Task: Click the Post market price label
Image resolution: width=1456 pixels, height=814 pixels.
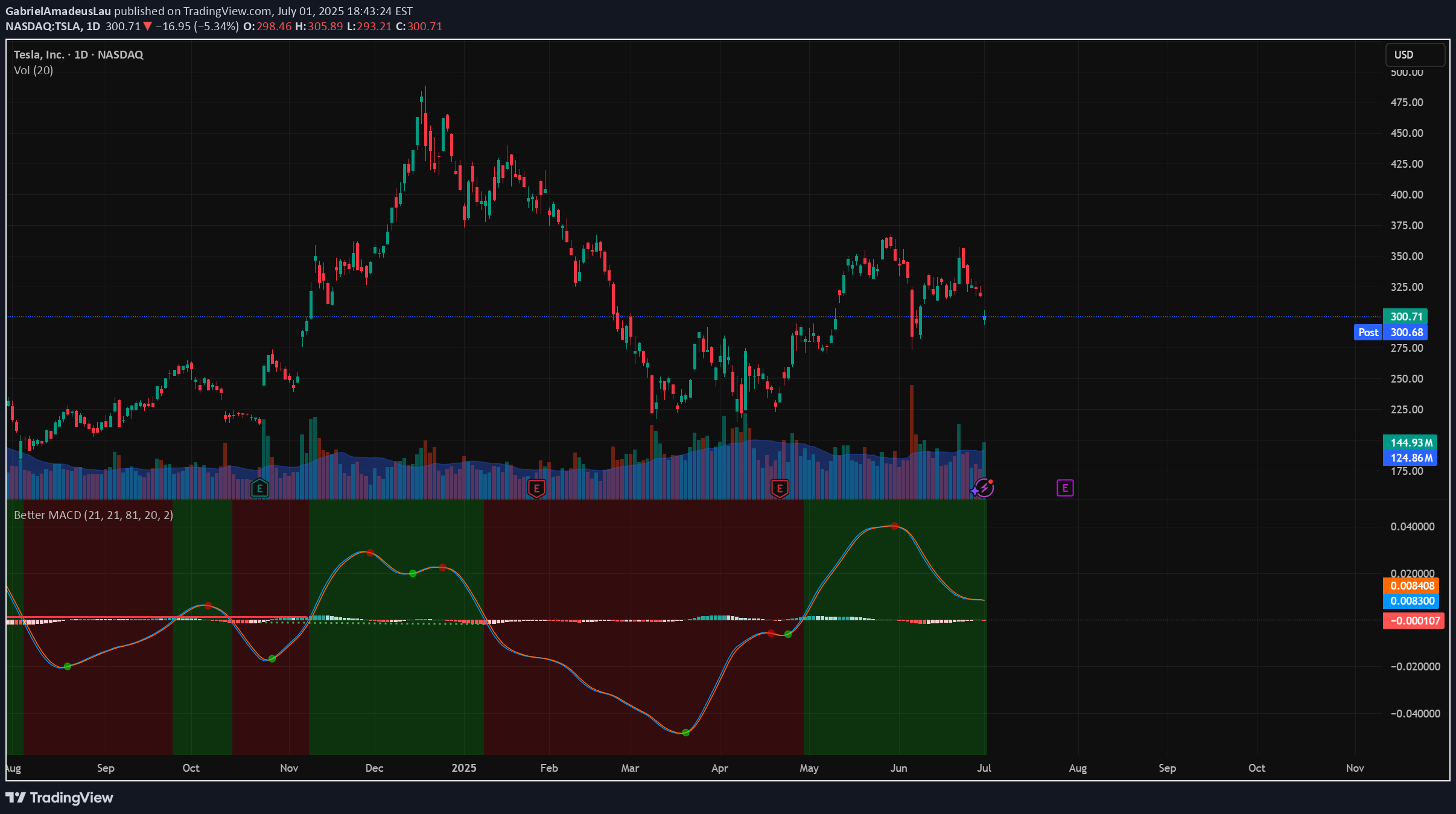Action: (1368, 332)
